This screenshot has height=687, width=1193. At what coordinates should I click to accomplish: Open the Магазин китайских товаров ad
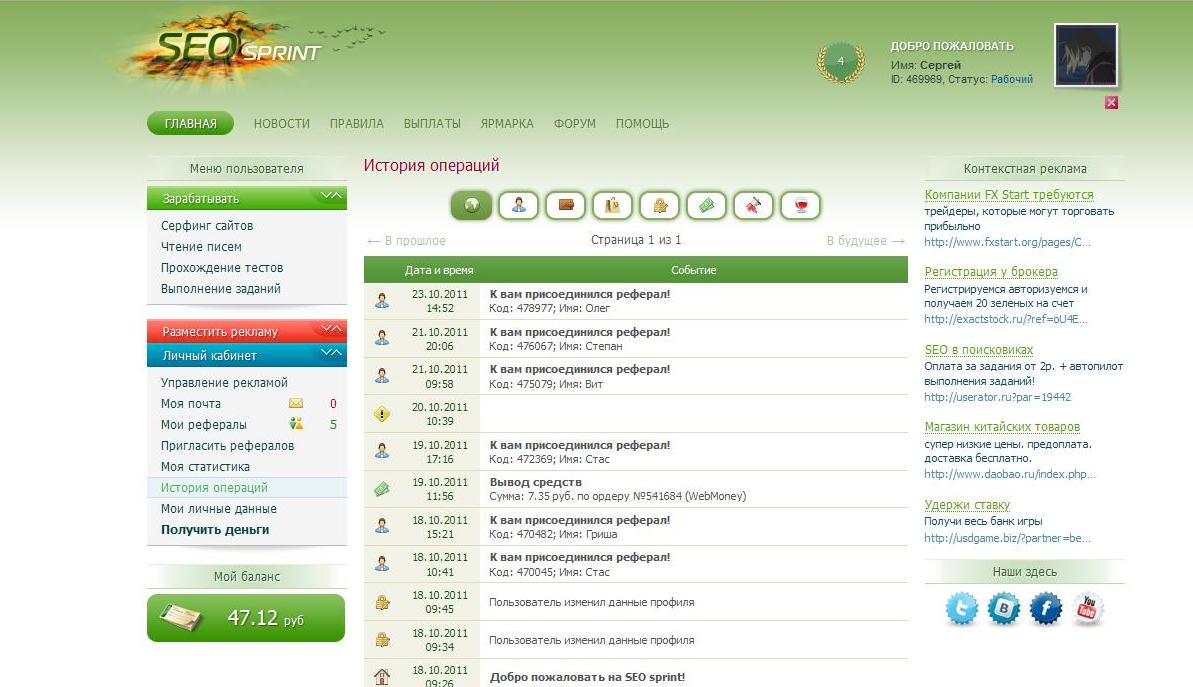click(x=1002, y=427)
